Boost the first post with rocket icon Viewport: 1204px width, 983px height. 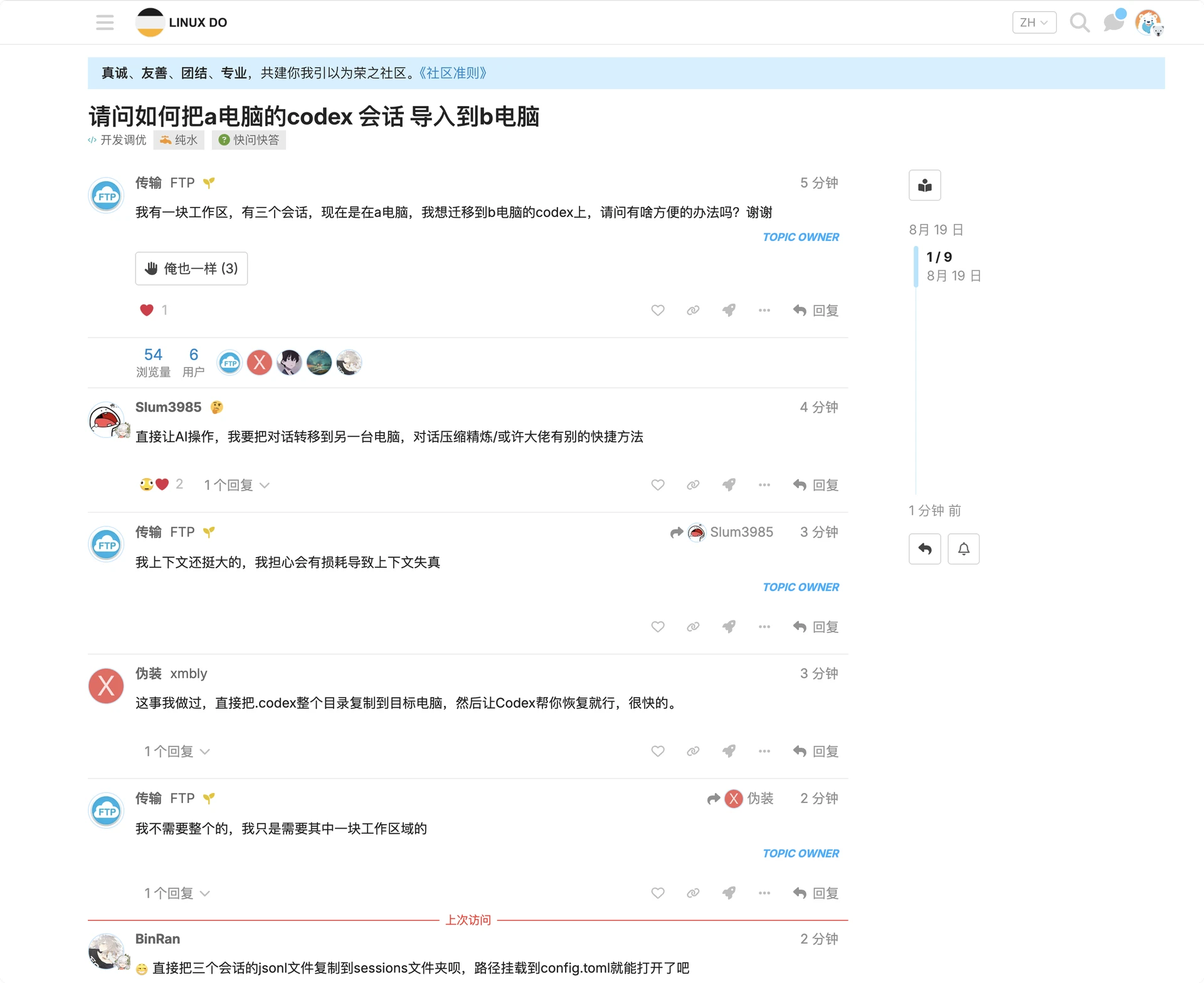[x=729, y=311]
